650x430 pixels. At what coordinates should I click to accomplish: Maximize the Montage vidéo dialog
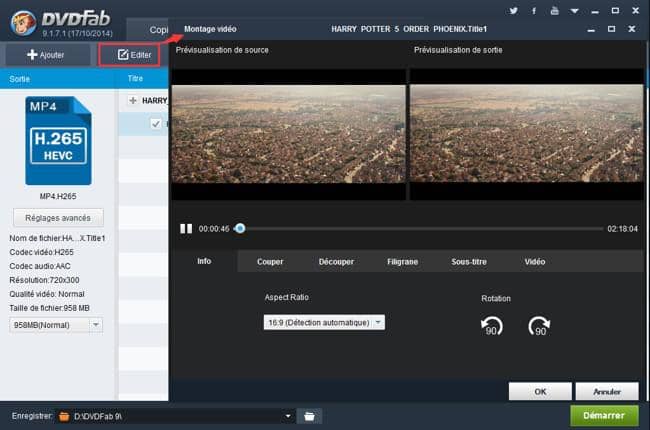[x=611, y=29]
